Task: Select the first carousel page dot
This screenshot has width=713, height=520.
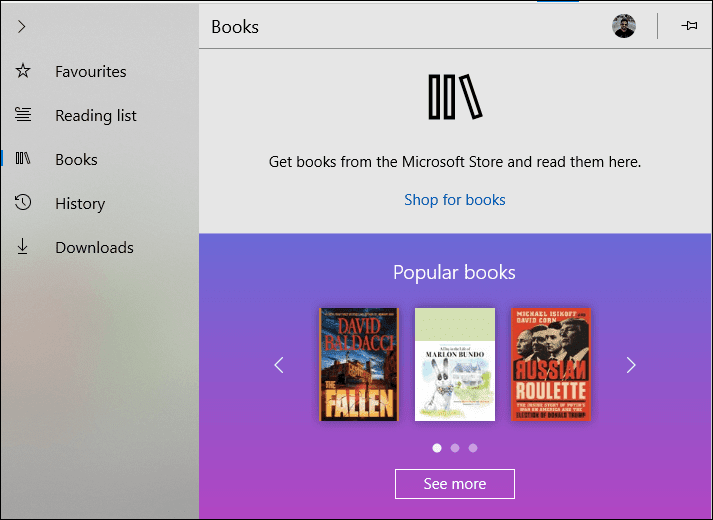Action: [437, 448]
